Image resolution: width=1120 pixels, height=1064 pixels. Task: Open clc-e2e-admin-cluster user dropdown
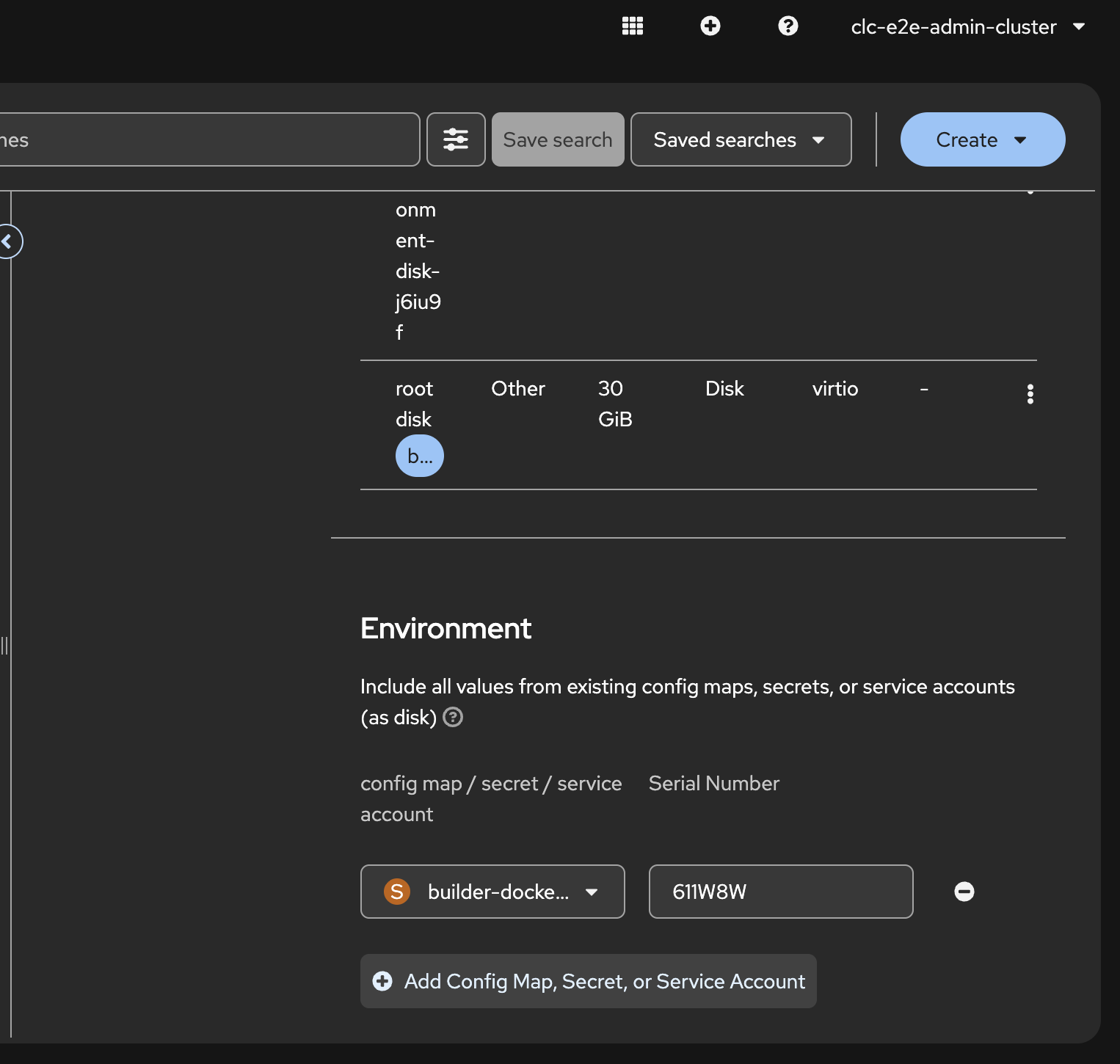pyautogui.click(x=967, y=27)
